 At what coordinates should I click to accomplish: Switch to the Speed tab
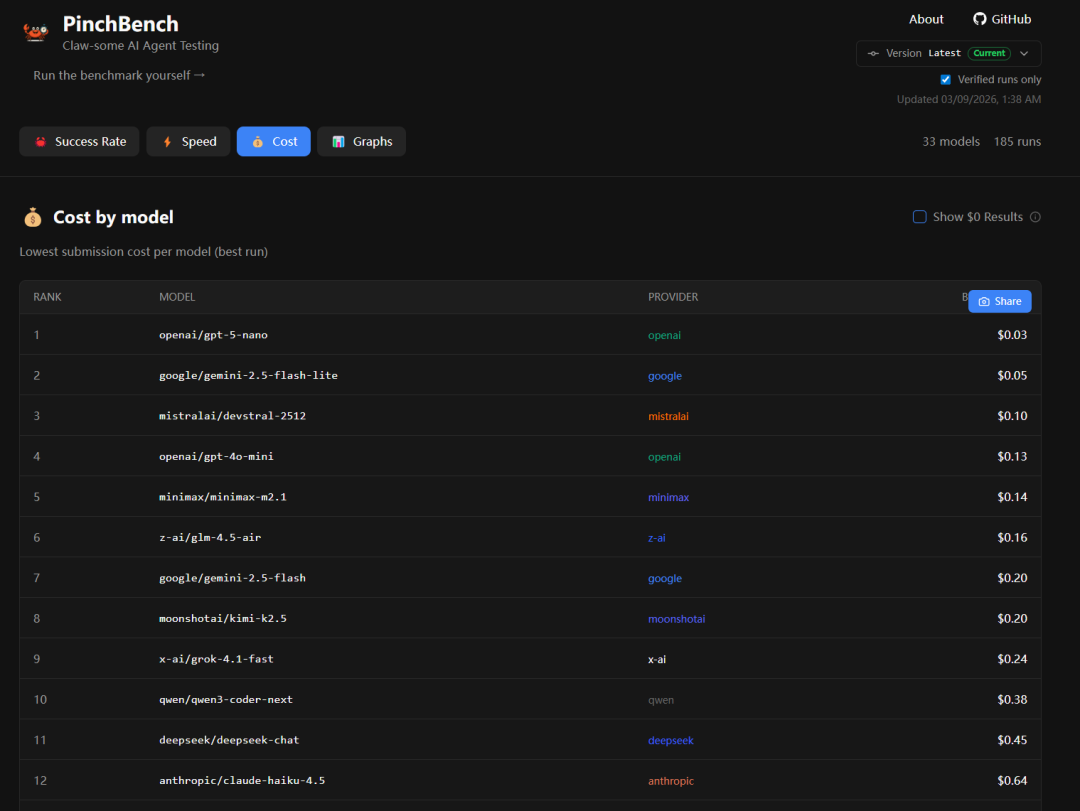(188, 142)
